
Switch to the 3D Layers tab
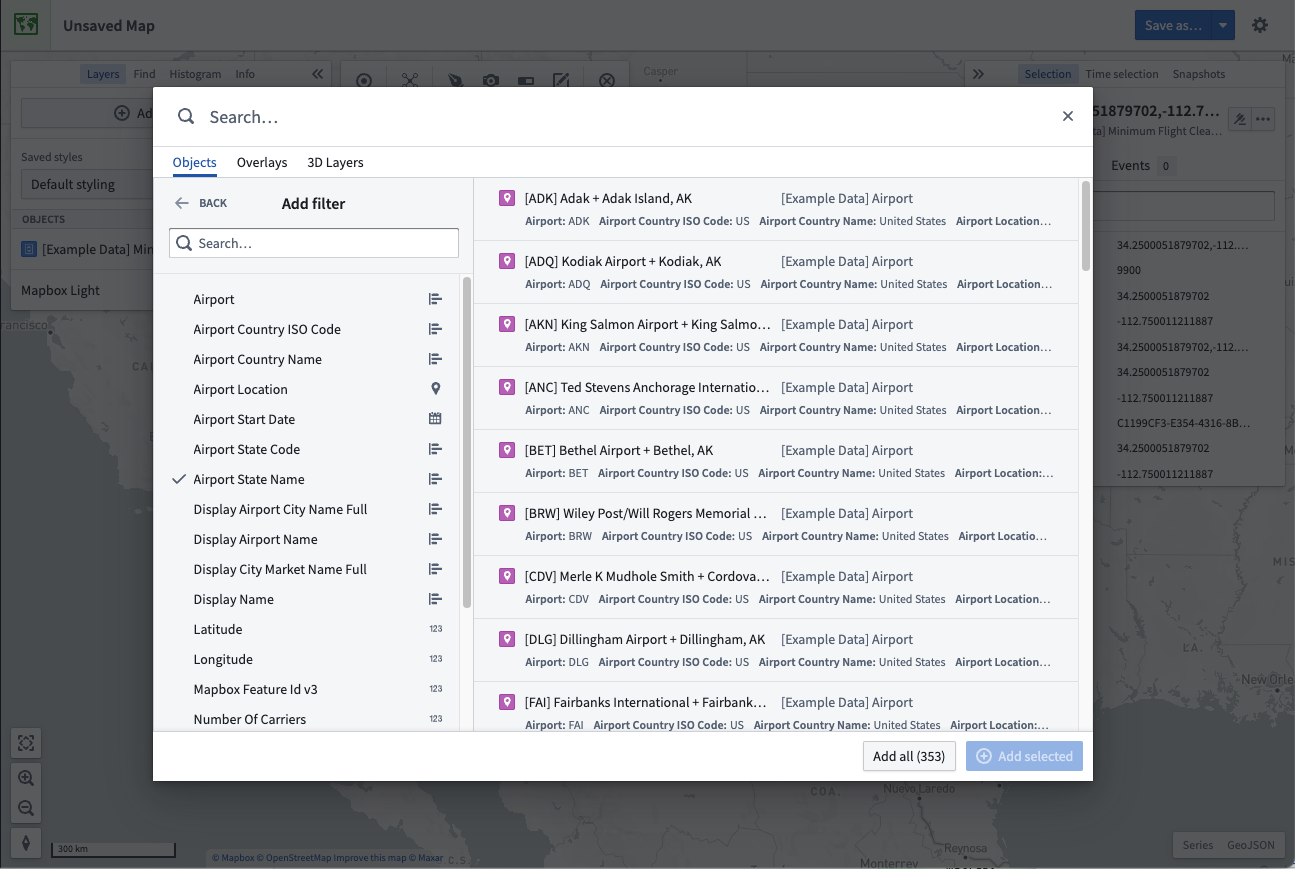click(x=335, y=162)
